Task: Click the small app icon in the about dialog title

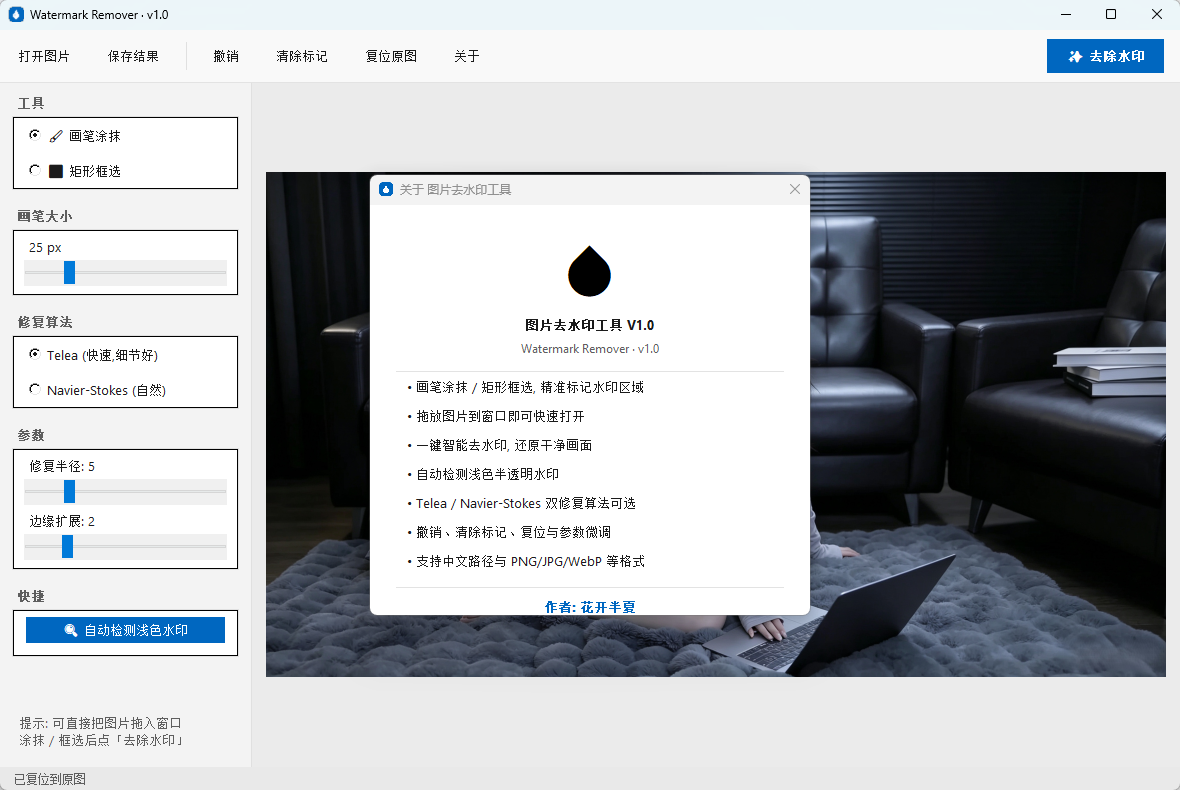Action: tap(386, 190)
